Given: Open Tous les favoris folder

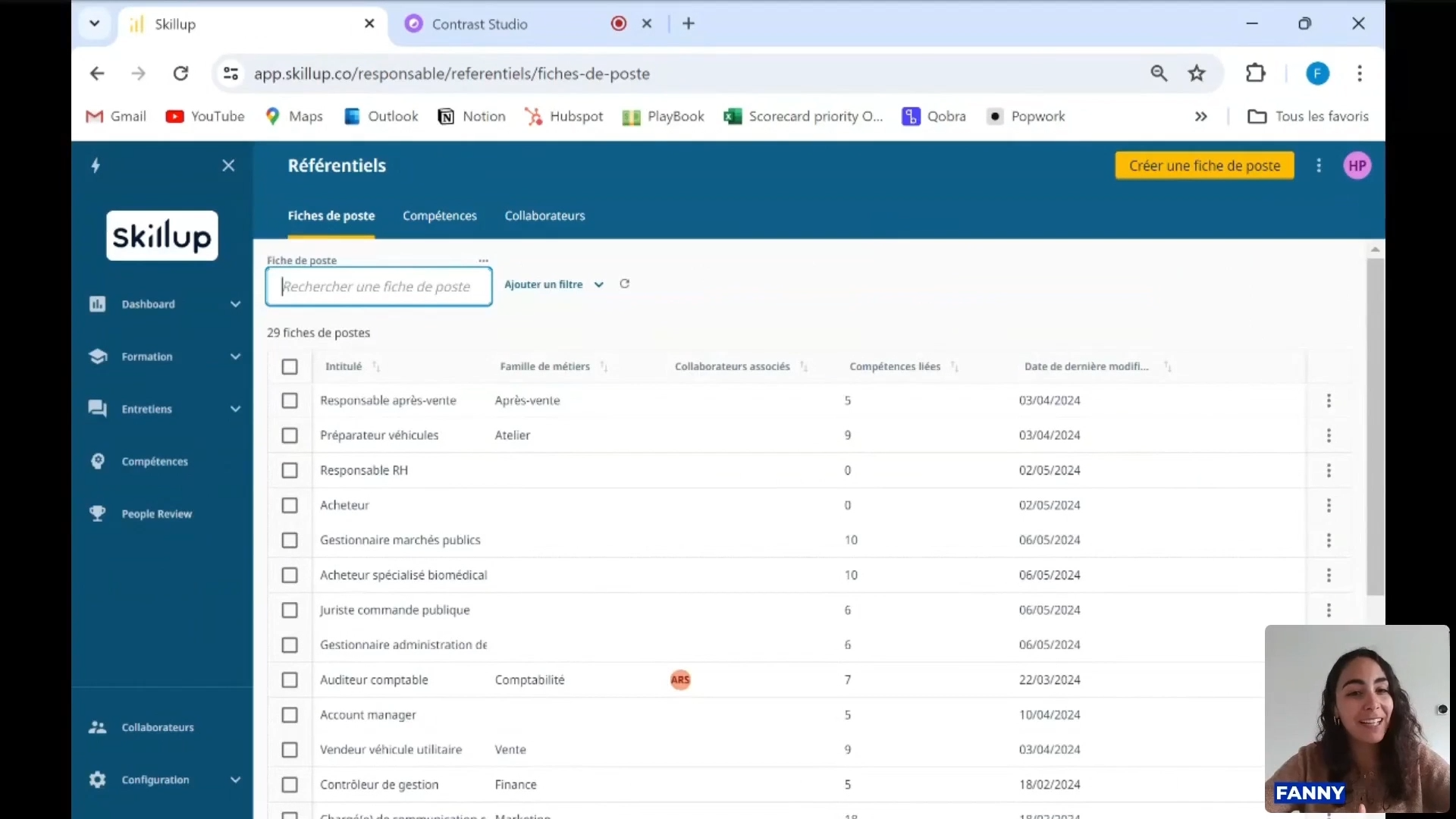Looking at the screenshot, I should [1308, 116].
